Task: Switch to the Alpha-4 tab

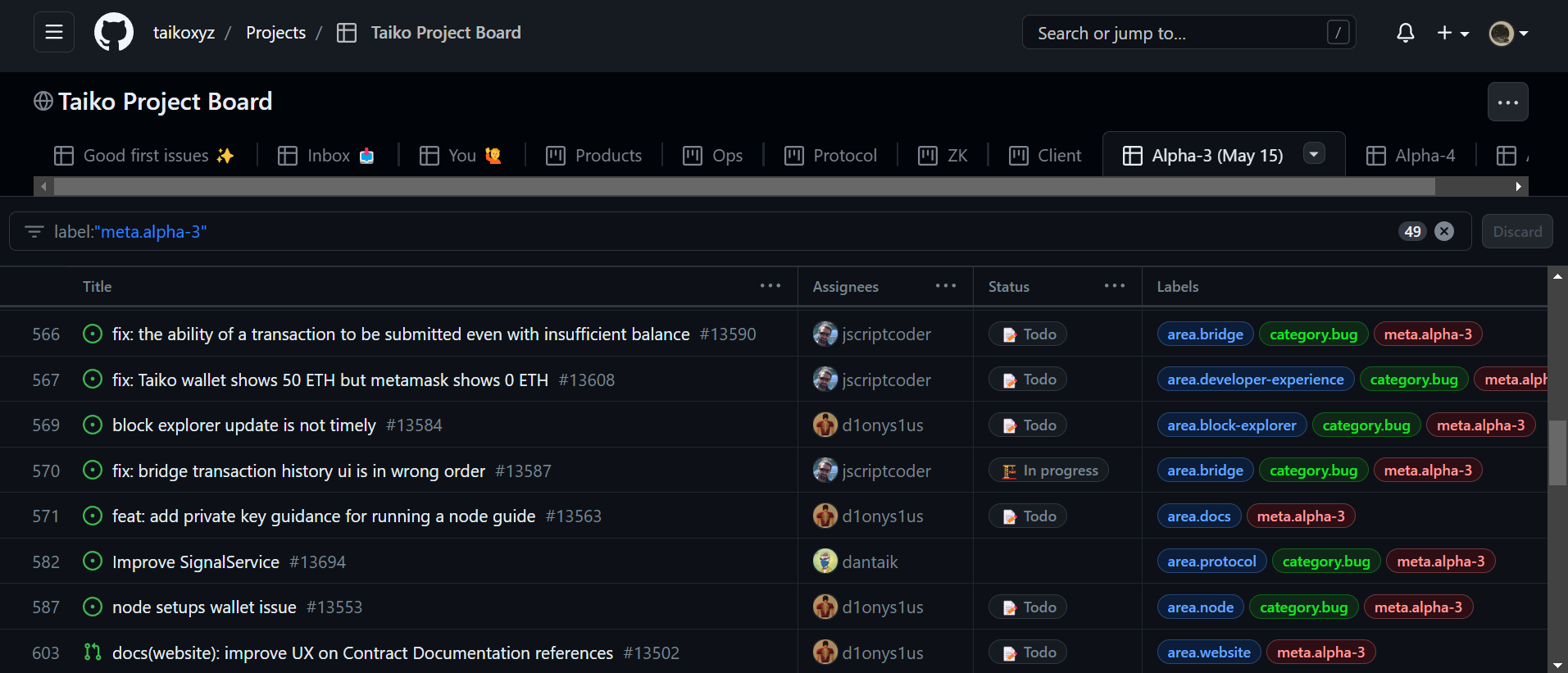Action: [x=1411, y=156]
